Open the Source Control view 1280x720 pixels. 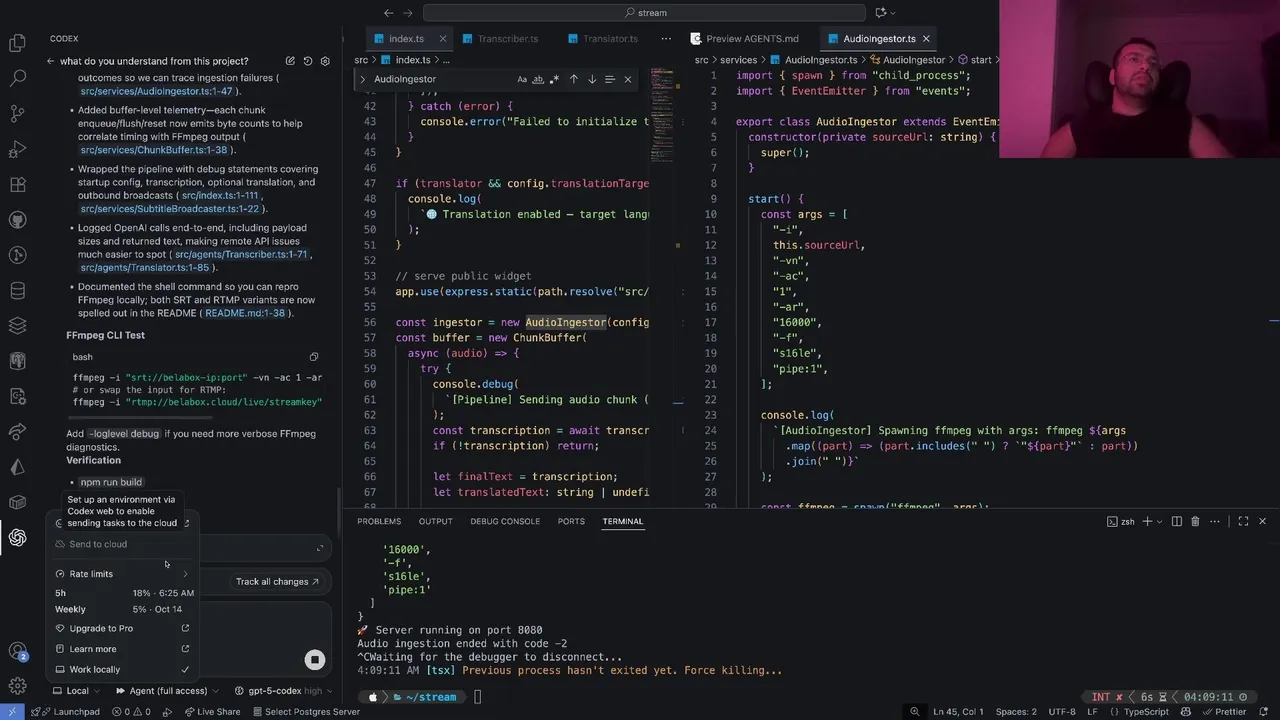coord(17,114)
